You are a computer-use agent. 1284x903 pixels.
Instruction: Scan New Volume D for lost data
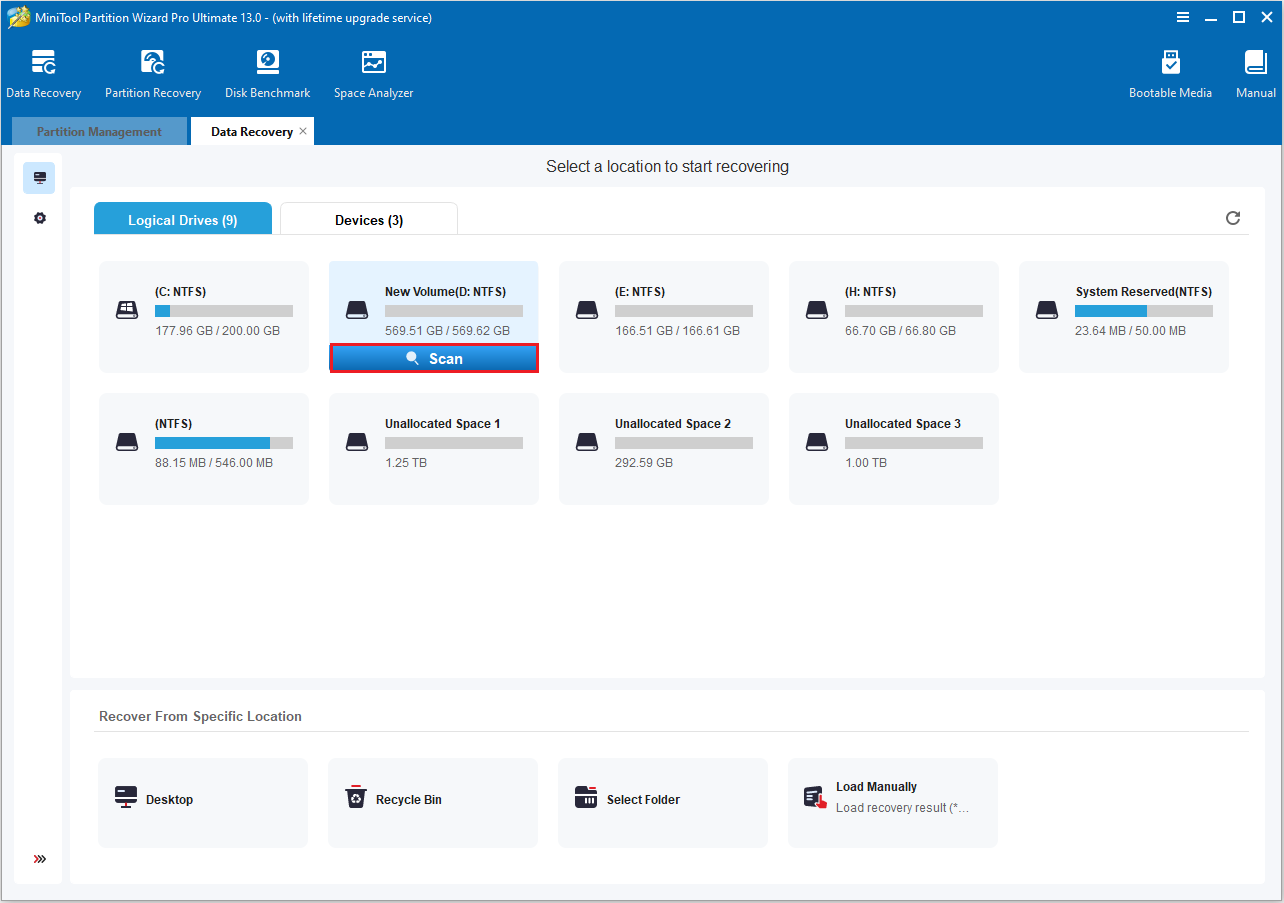pyautogui.click(x=434, y=357)
